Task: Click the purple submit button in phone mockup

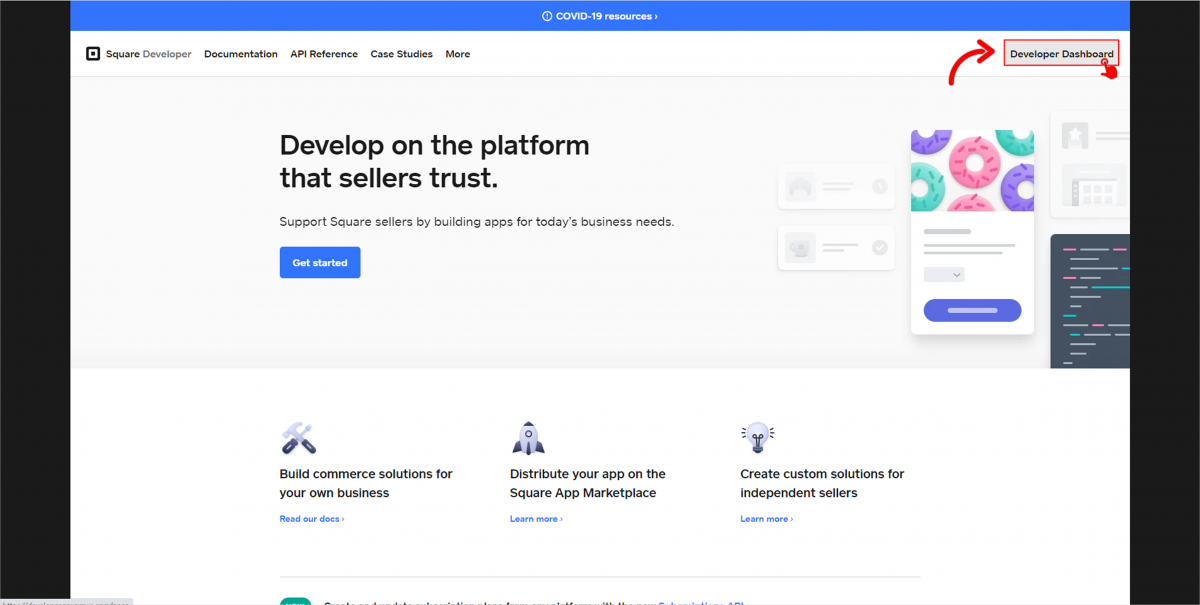Action: [x=972, y=310]
